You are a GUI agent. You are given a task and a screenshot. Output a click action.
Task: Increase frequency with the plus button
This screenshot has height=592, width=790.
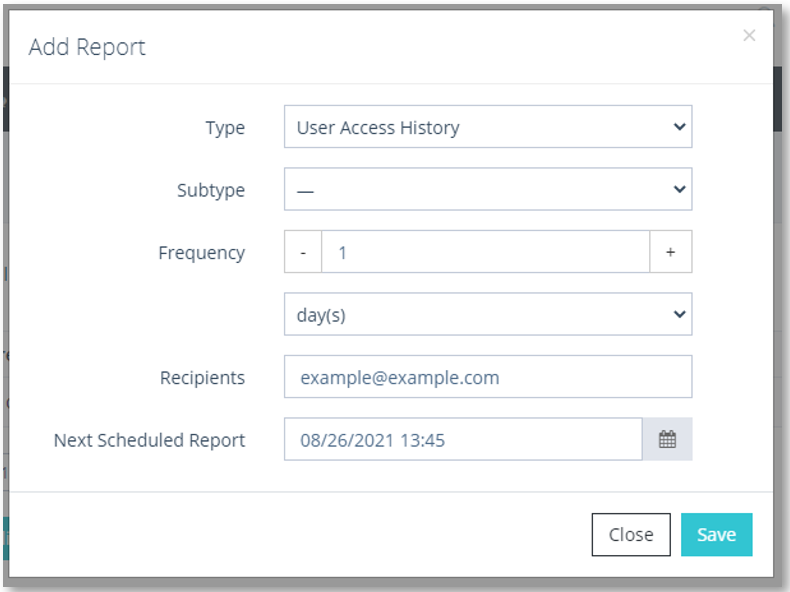click(671, 251)
